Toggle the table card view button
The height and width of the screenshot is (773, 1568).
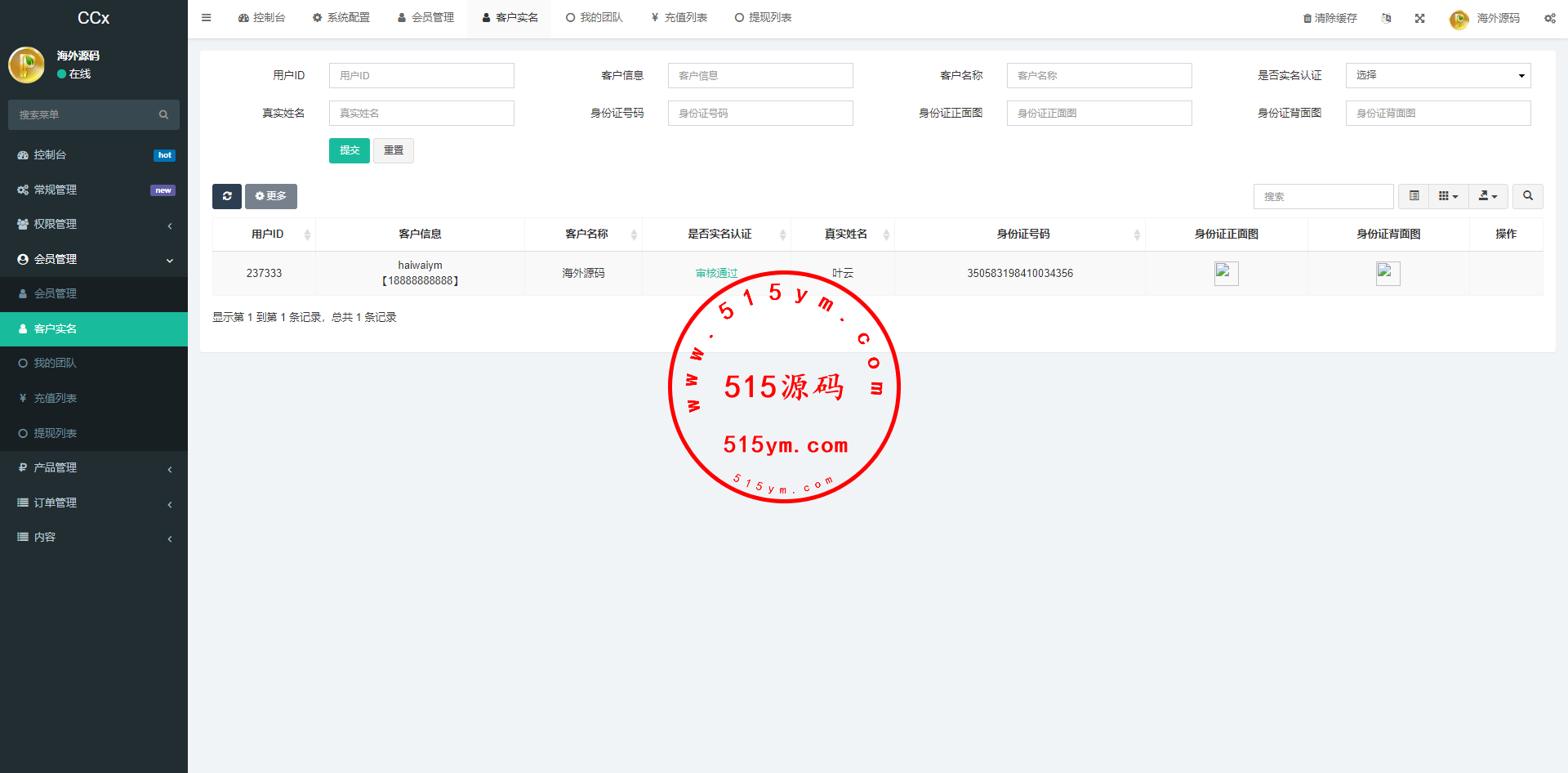pos(1414,196)
